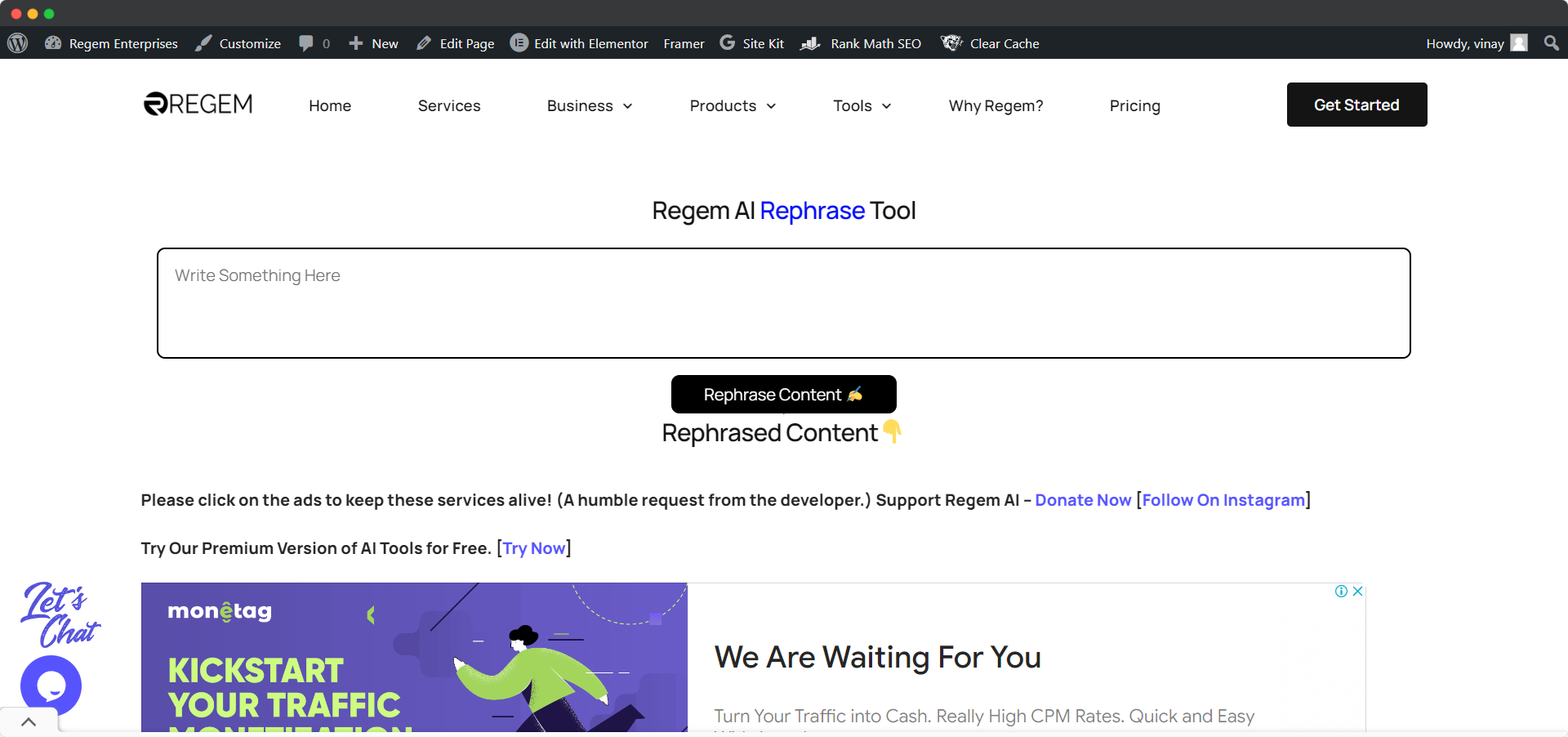Open the vinay profile avatar
Image resolution: width=1568 pixels, height=737 pixels.
click(x=1519, y=43)
